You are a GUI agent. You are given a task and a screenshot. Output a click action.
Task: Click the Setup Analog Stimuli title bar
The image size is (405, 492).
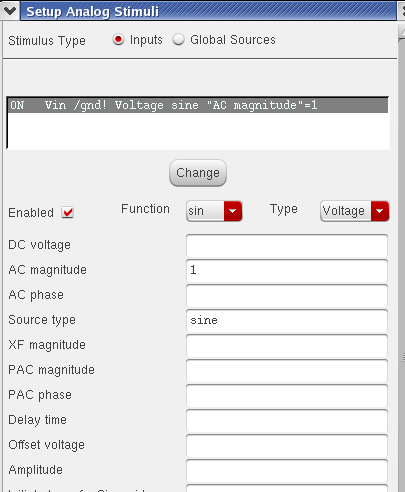(208, 11)
